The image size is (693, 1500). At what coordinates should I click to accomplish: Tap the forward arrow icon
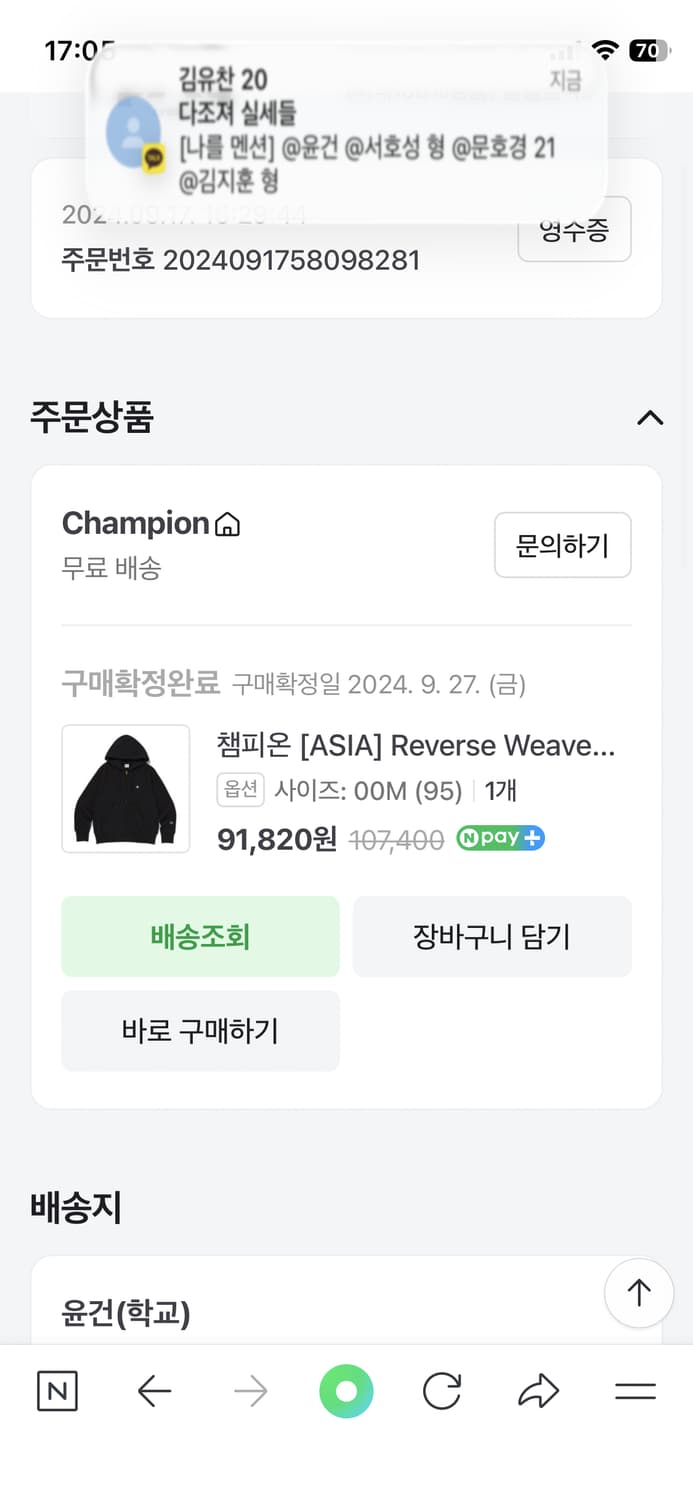250,1391
